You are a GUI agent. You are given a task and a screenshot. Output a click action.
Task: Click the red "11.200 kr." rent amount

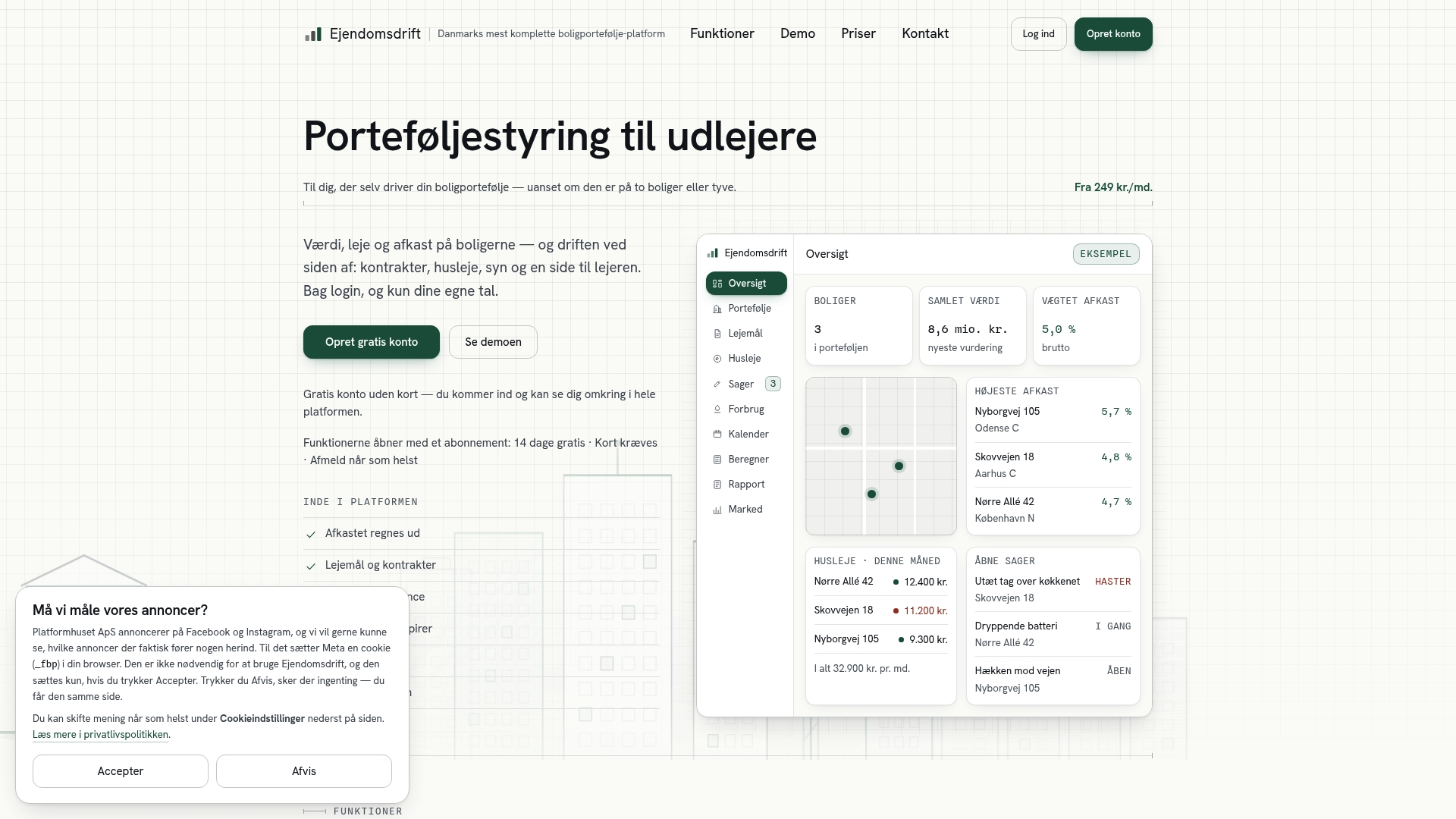pos(926,611)
